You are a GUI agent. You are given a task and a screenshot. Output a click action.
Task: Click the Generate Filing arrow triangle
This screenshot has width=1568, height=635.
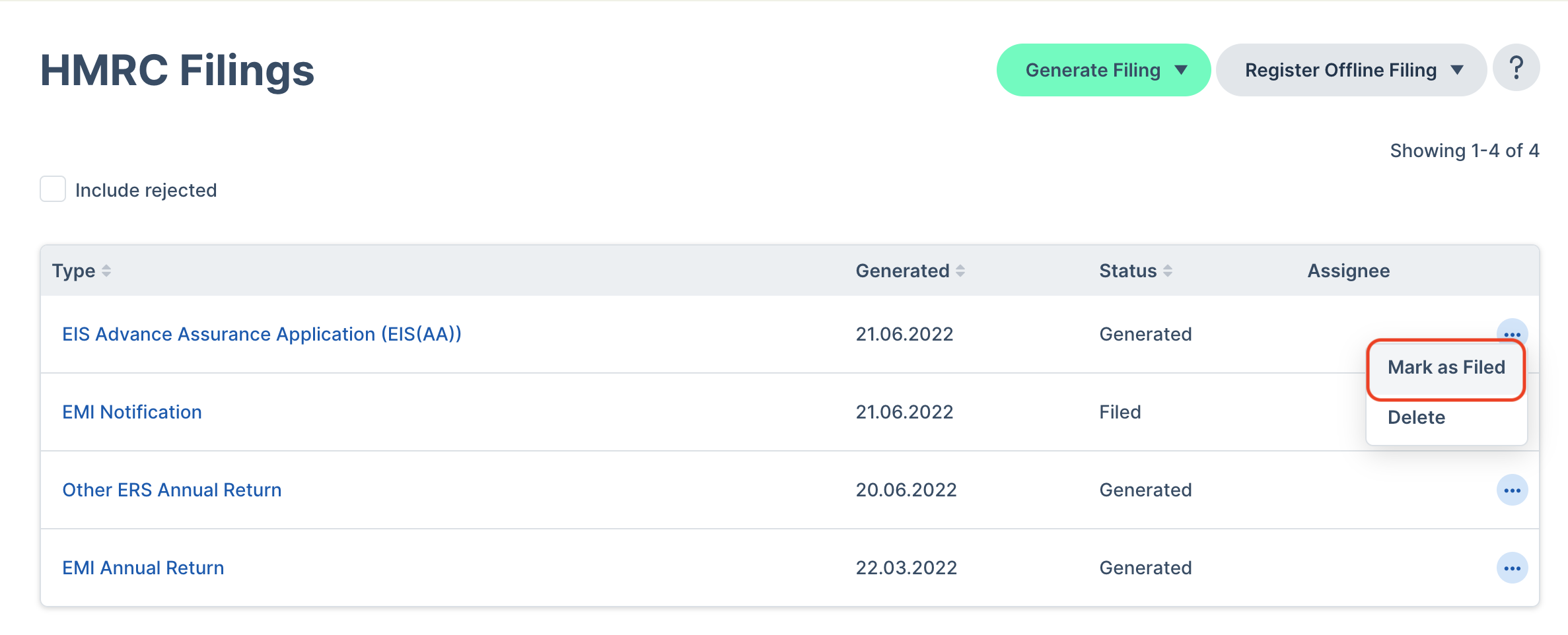[x=1181, y=70]
